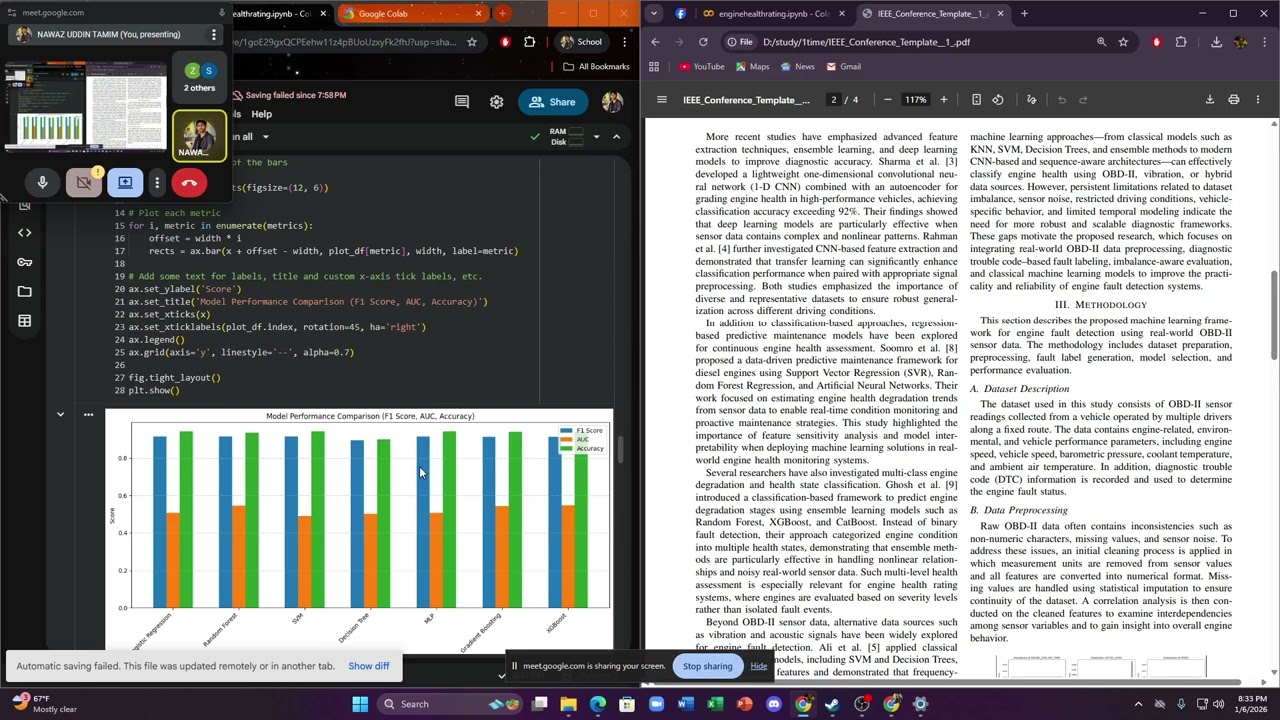Click Show diff link in notification
1280x720 pixels.
369,666
